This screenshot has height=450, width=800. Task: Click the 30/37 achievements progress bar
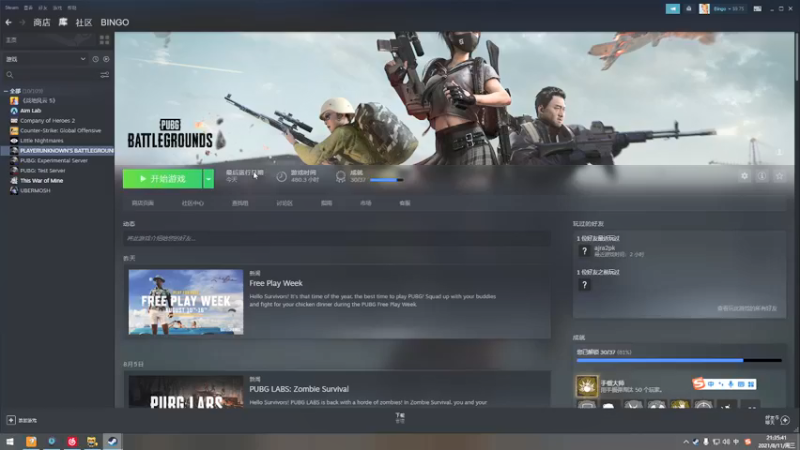(x=679, y=360)
